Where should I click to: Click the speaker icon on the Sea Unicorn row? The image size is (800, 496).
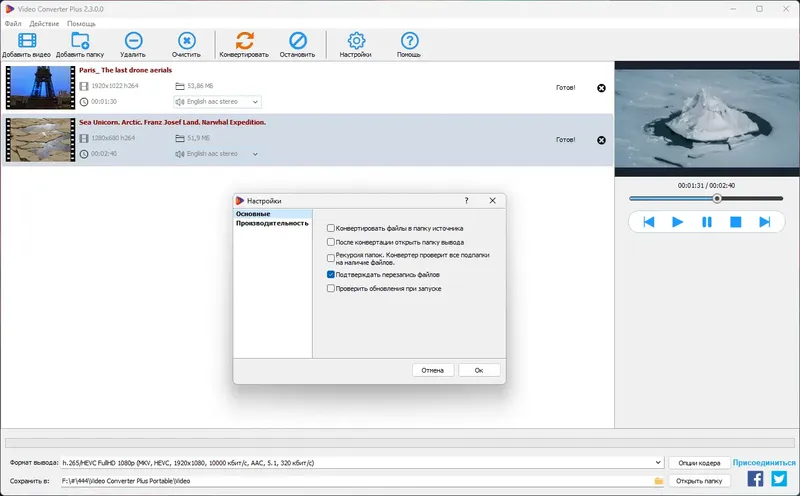[180, 154]
